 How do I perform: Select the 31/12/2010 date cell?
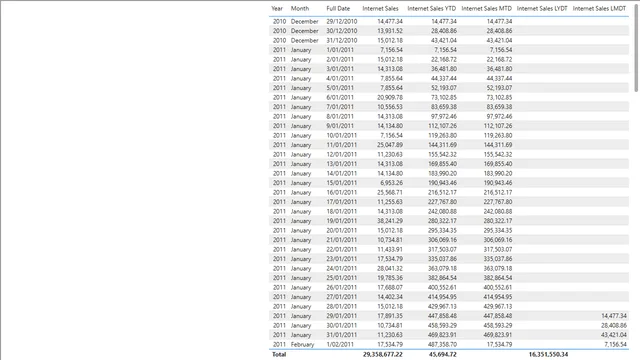coord(342,40)
